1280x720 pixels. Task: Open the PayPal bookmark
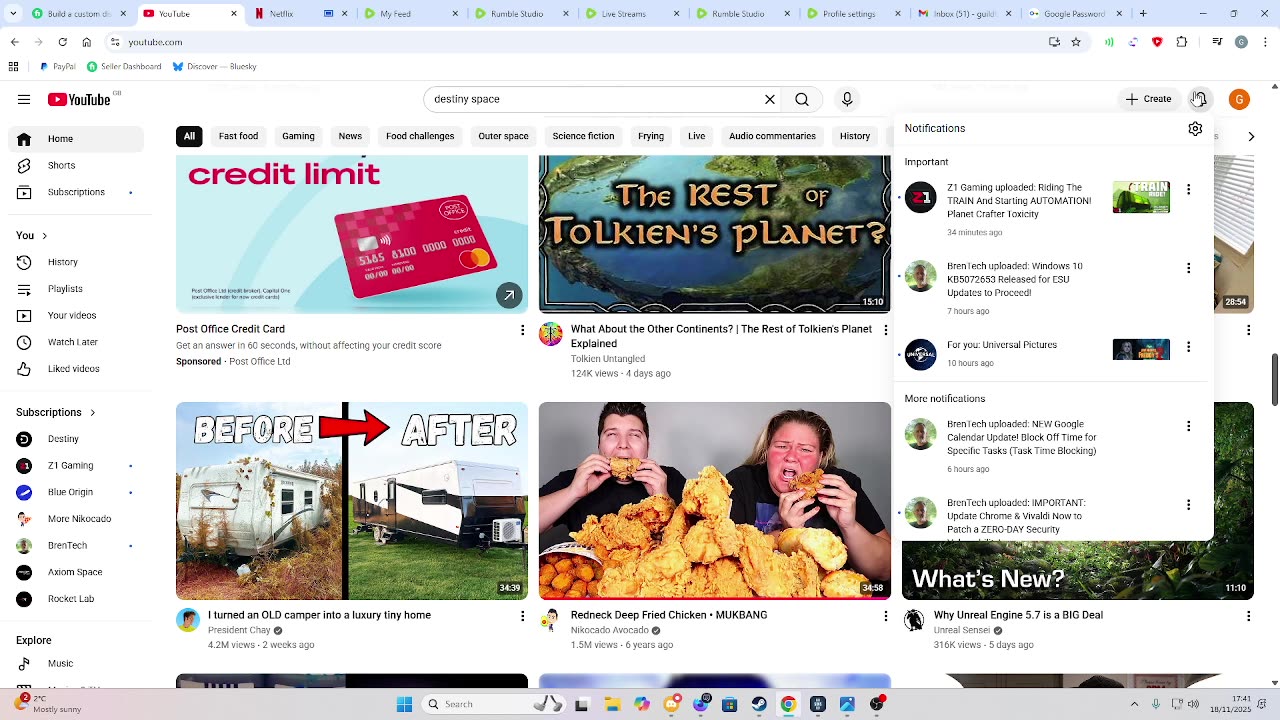(58, 67)
